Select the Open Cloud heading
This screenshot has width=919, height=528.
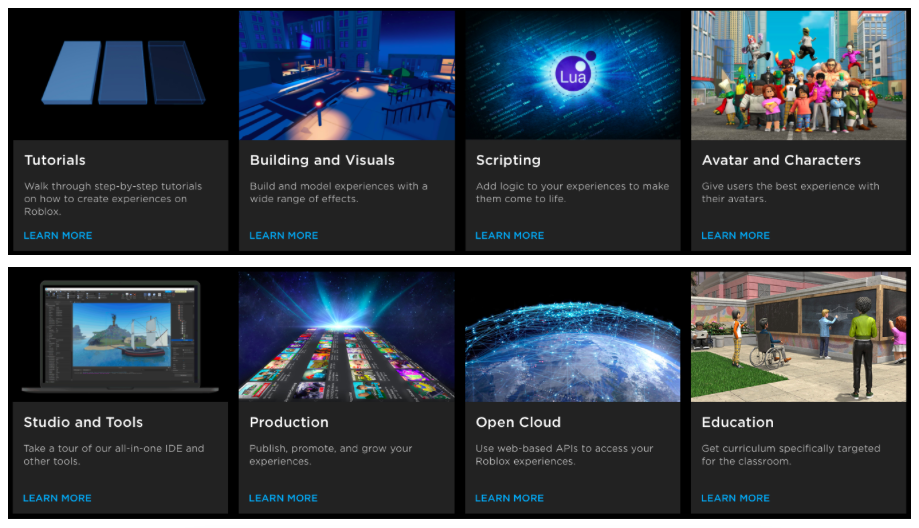pyautogui.click(x=518, y=423)
